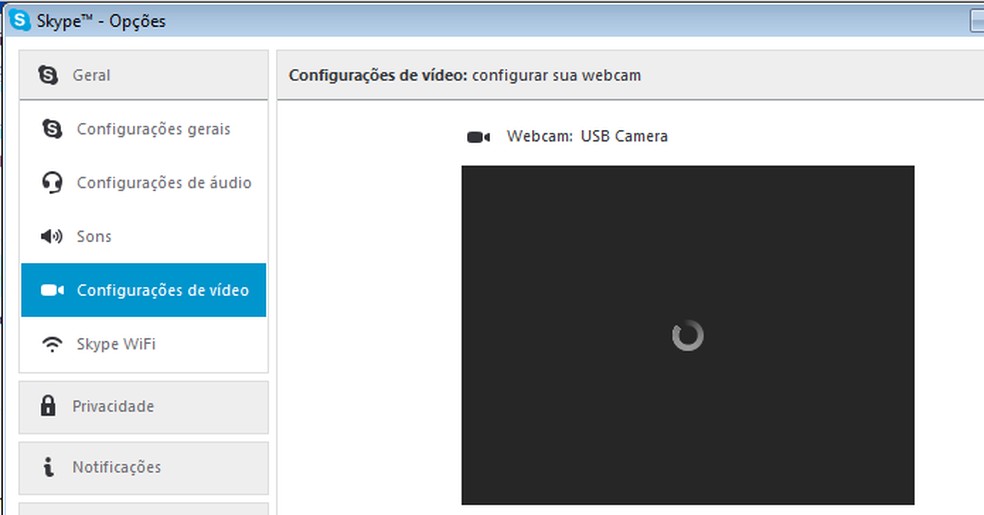Click the 'Skype™ - Opções' window title
The width and height of the screenshot is (984, 515).
click(x=101, y=21)
